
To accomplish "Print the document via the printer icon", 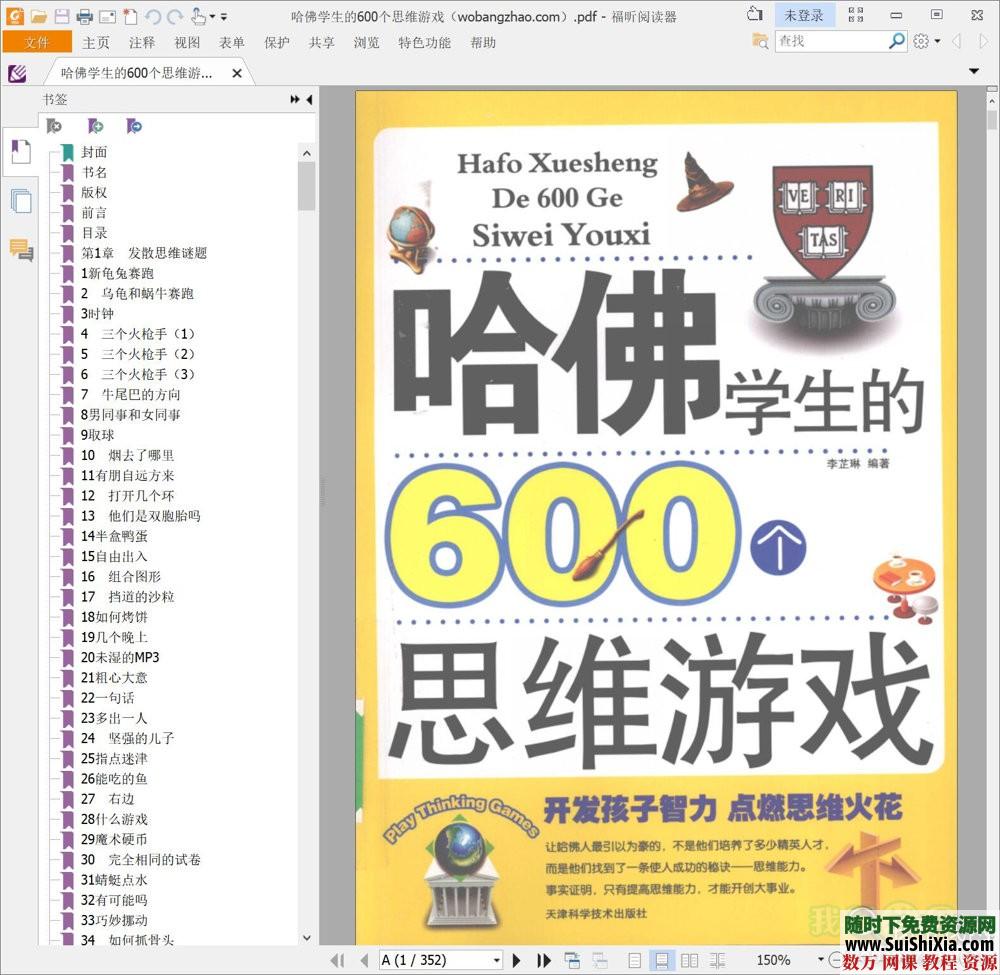I will (x=85, y=17).
